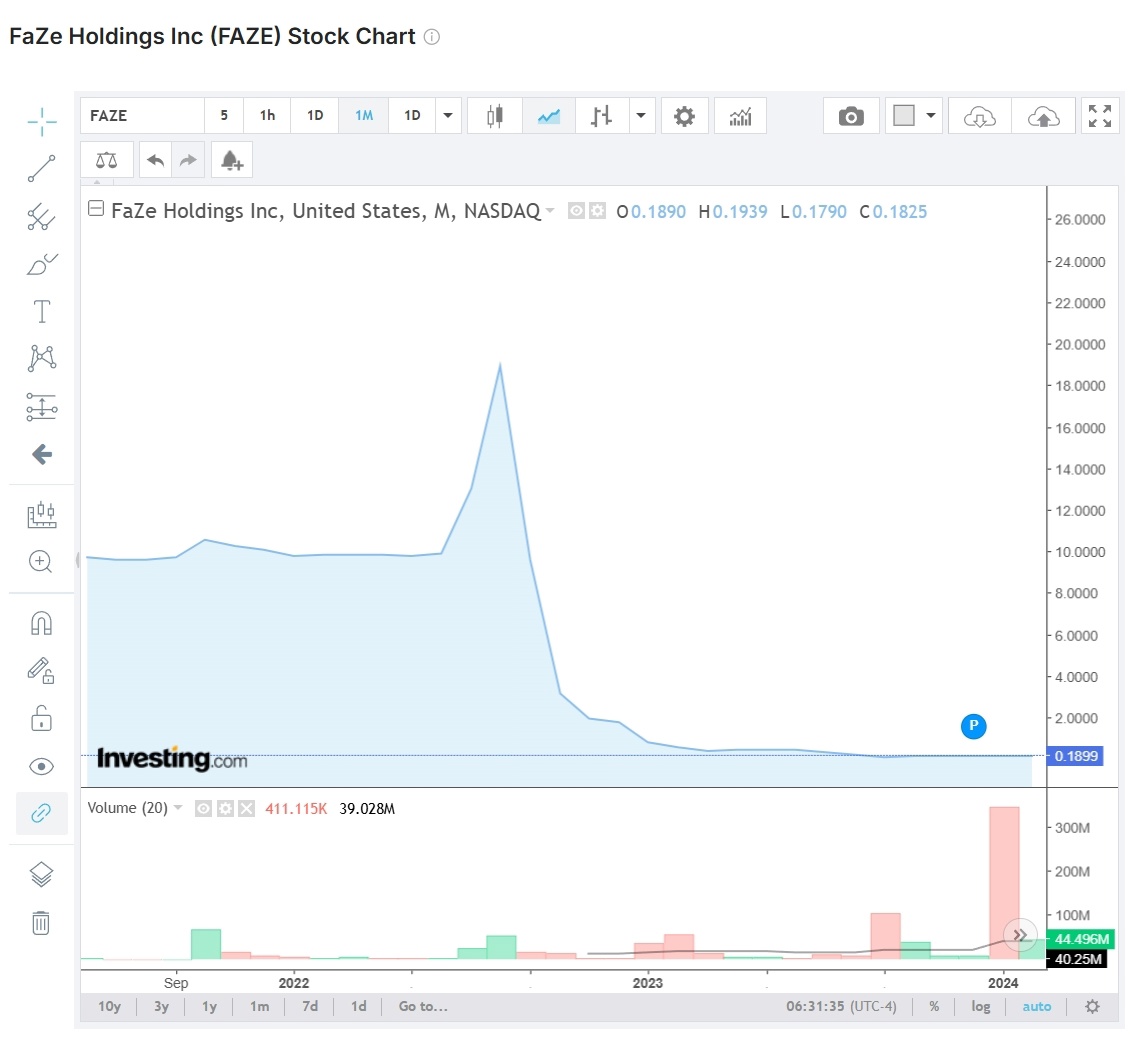Set range to 1d
1134x1039 pixels.
pos(359,1006)
